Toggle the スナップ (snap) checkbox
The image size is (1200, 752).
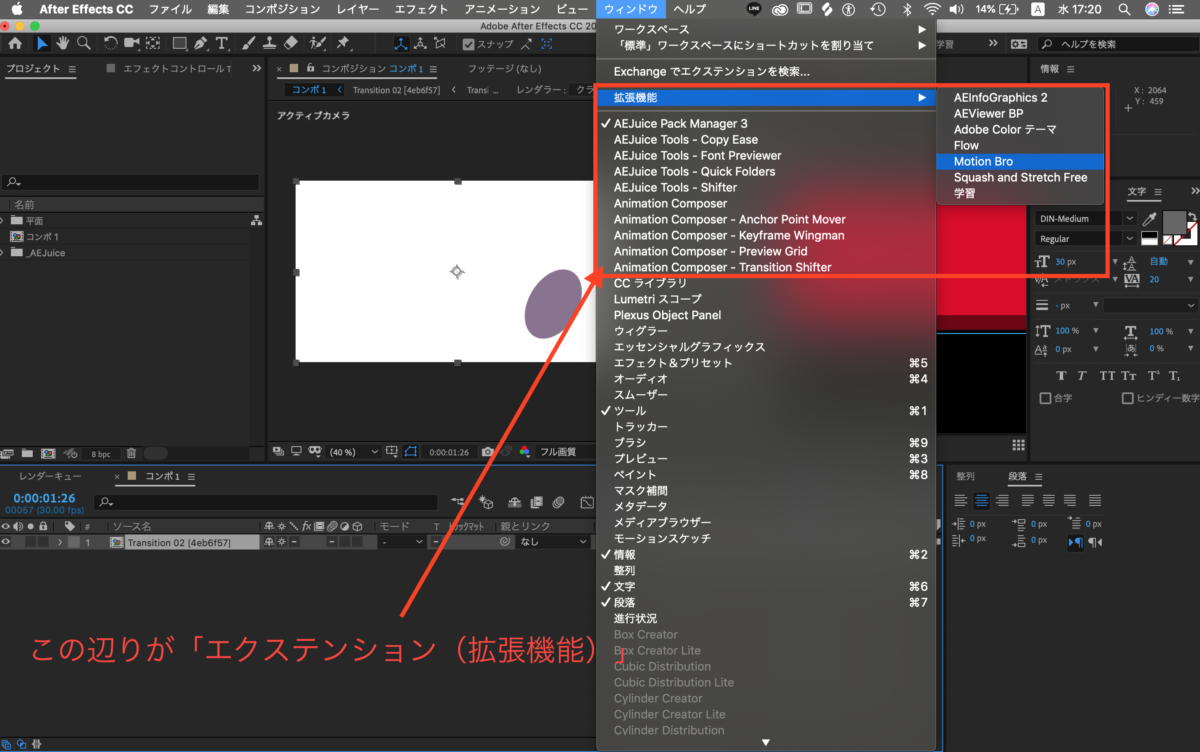click(469, 44)
